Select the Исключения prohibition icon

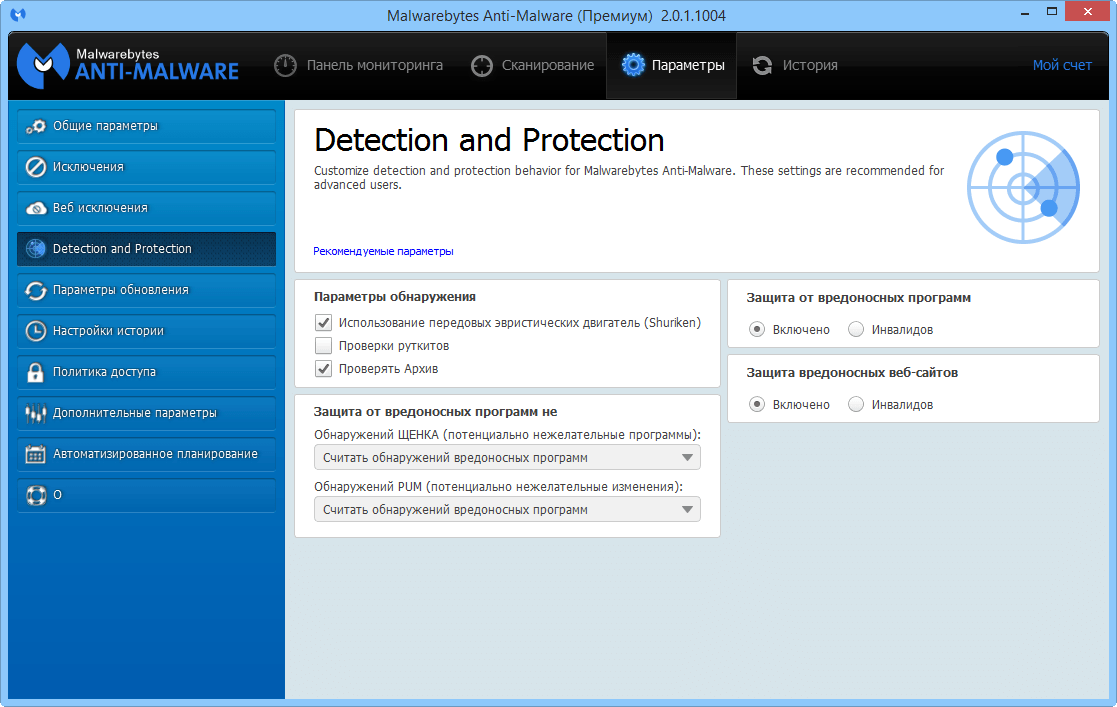click(34, 167)
